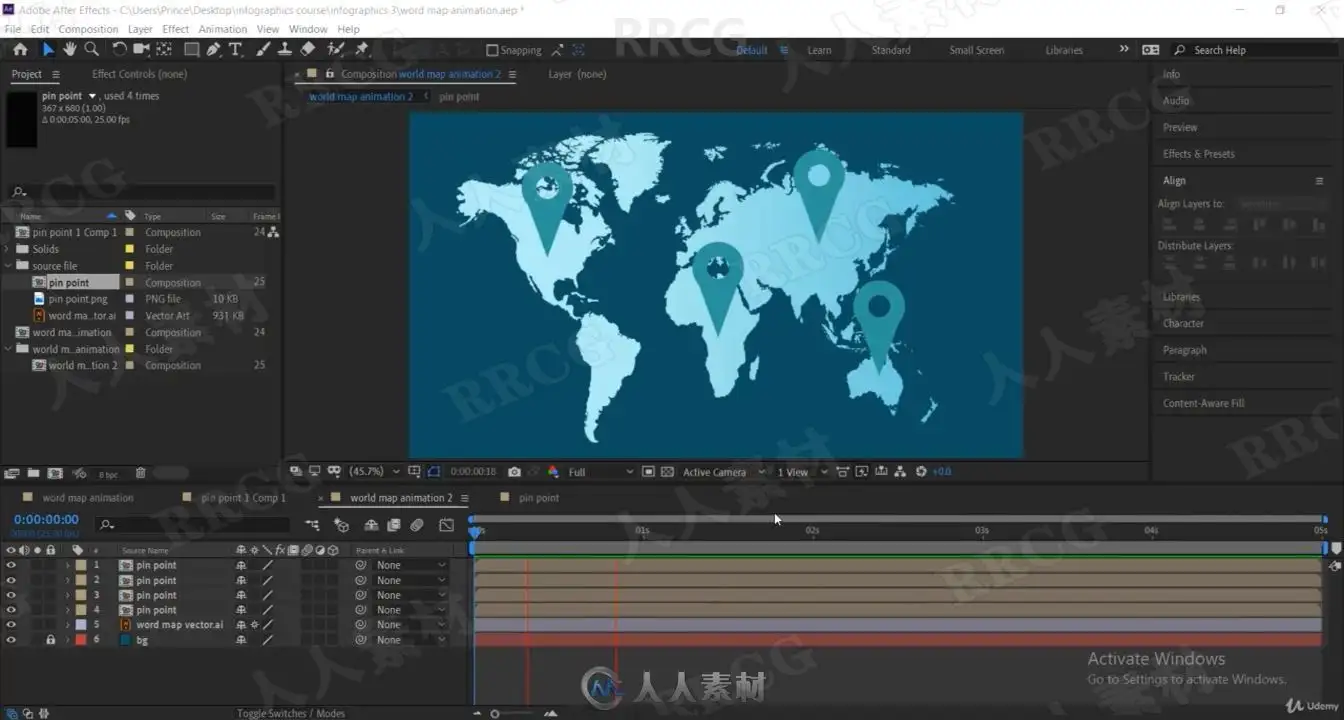Collapse the source file folder
The height and width of the screenshot is (720, 1344).
8,266
